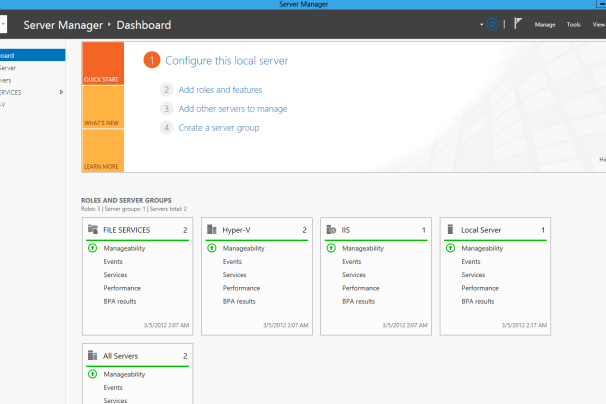Open the Hyper-V tile title
Viewport: 606px width, 404px height.
[x=236, y=230]
